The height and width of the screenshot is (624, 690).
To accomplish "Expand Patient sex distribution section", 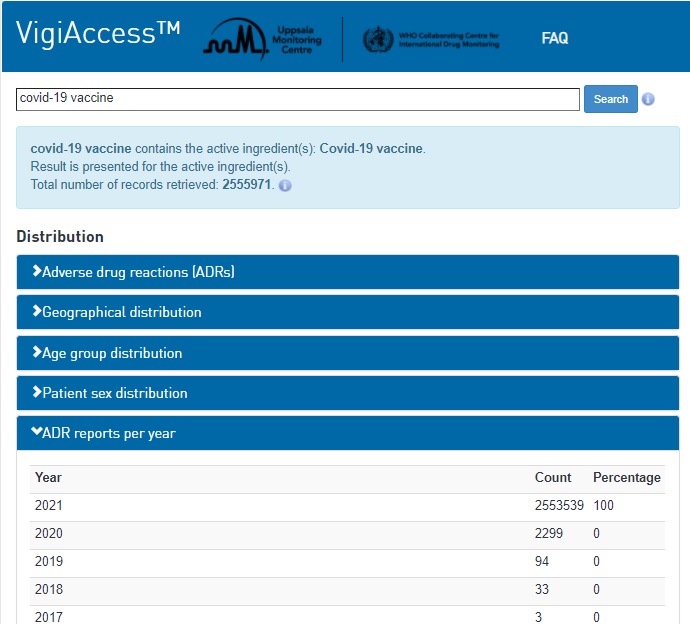I will [348, 393].
